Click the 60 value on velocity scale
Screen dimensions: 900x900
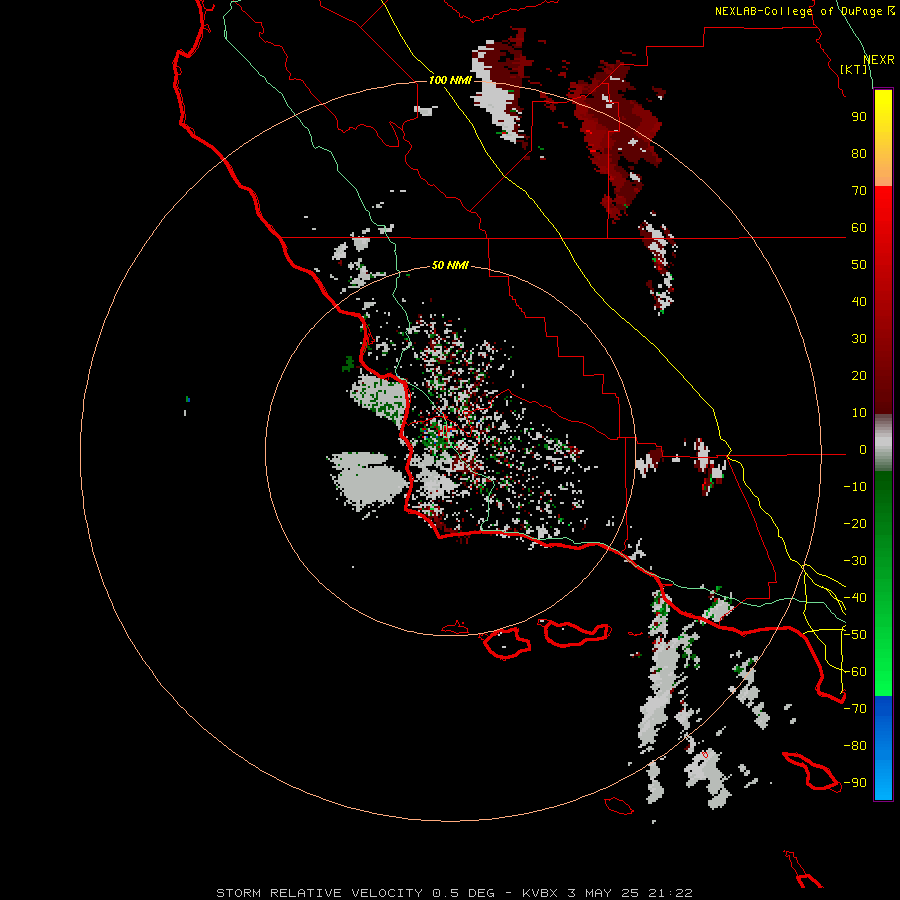pyautogui.click(x=859, y=227)
